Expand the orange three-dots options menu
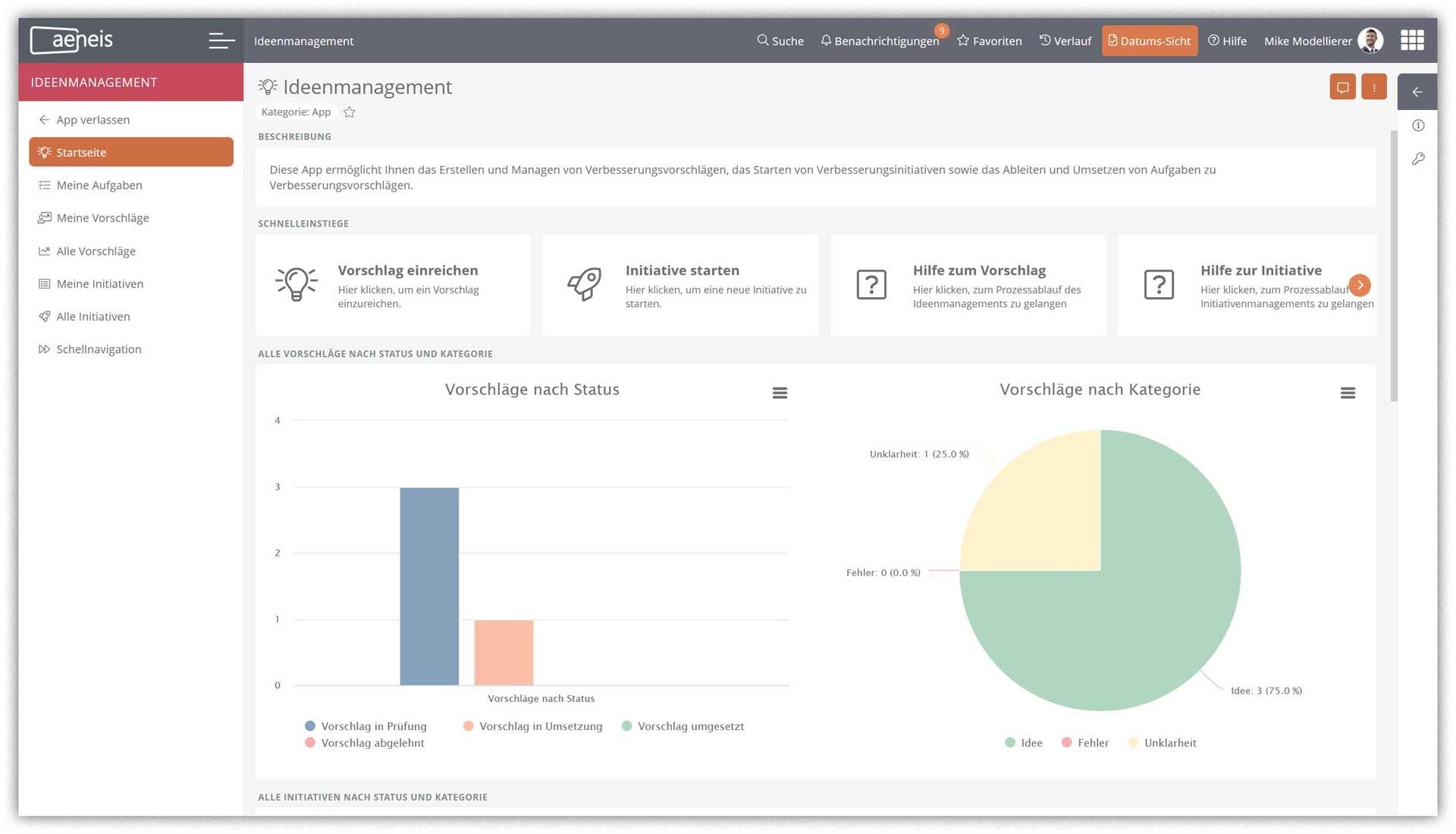Screen dimensions: 1456x834 1373,87
